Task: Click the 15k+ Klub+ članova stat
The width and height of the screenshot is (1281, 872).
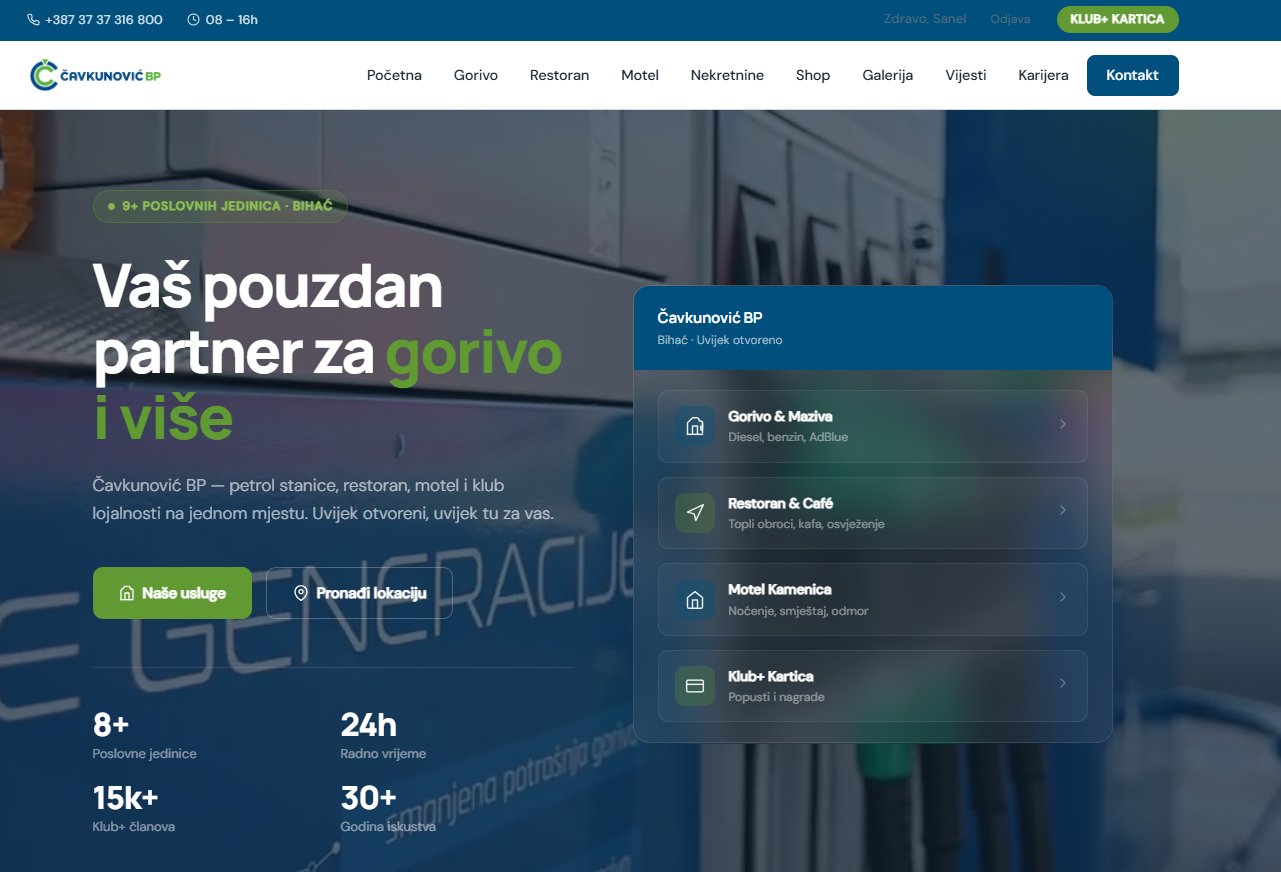Action: (134, 809)
